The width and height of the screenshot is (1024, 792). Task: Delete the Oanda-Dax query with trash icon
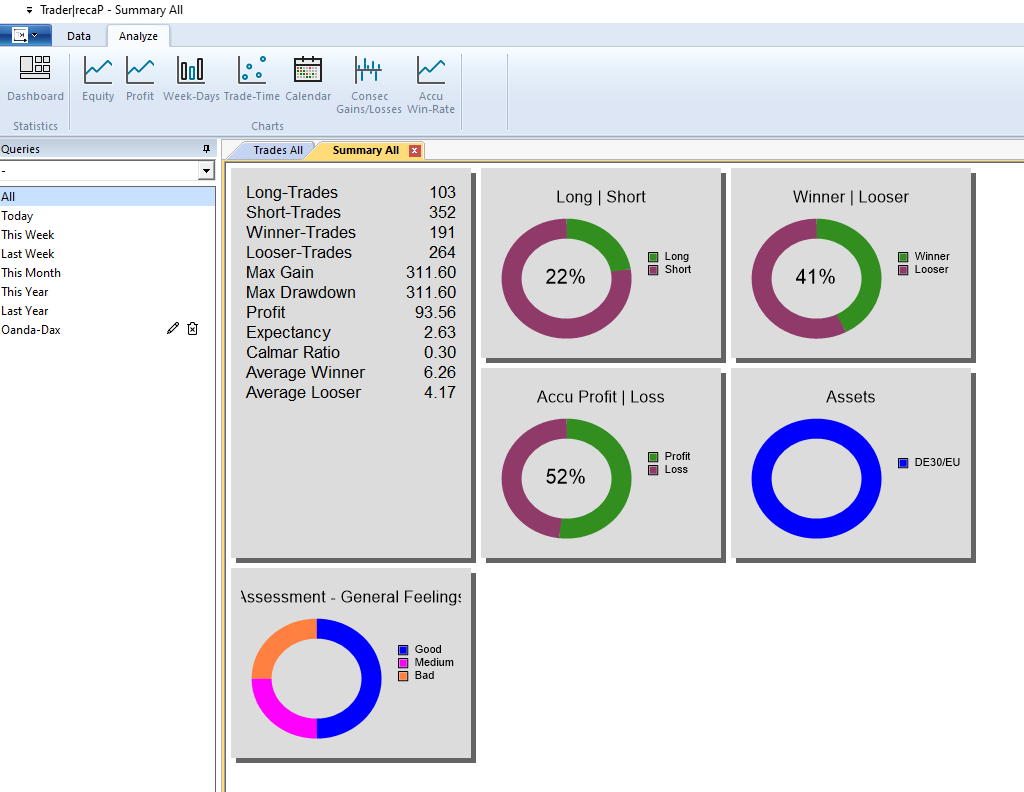193,329
